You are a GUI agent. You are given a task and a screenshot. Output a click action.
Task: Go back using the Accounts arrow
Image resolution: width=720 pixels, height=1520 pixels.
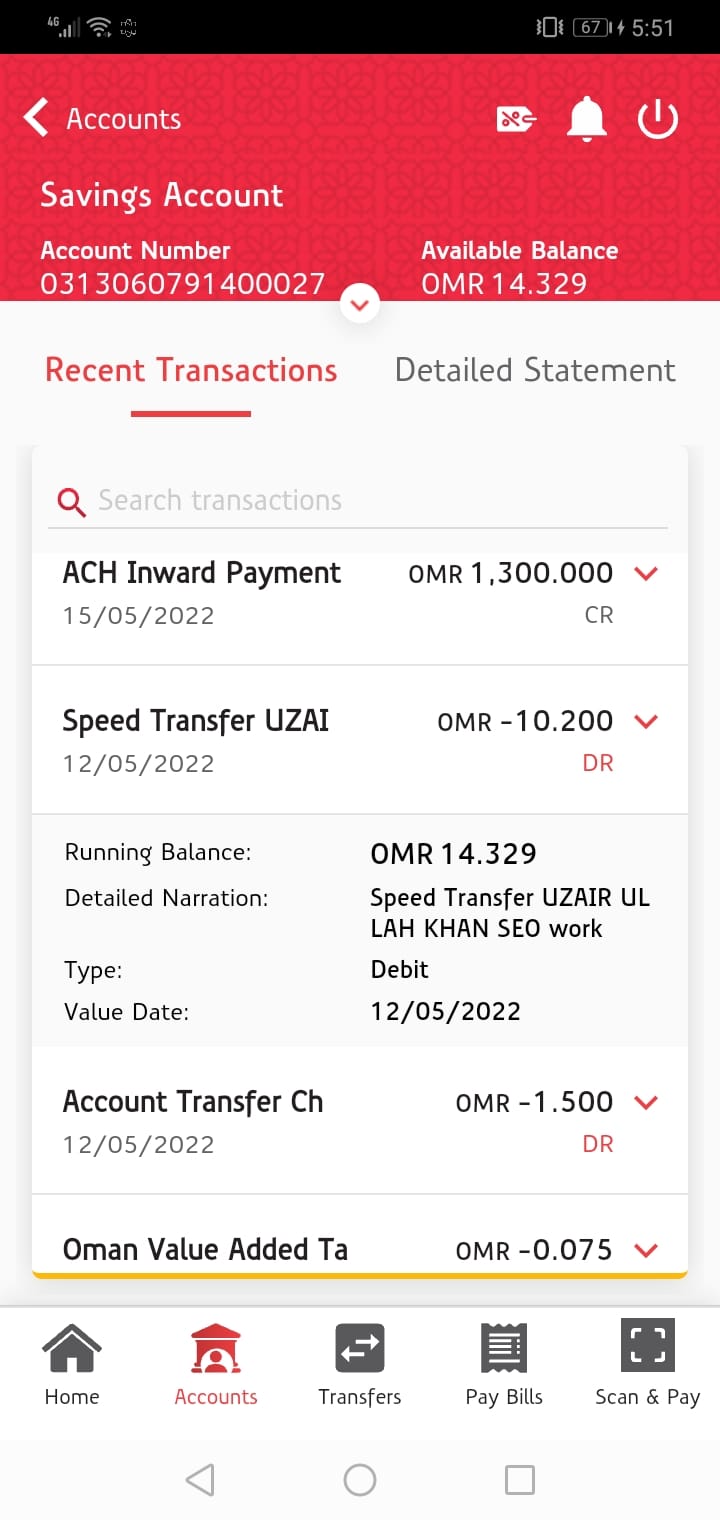click(x=37, y=118)
